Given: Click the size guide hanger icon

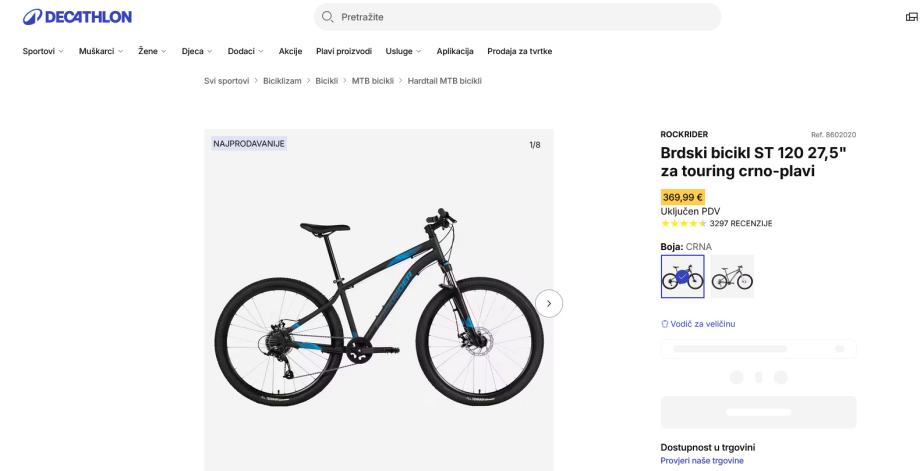Looking at the screenshot, I should [665, 323].
